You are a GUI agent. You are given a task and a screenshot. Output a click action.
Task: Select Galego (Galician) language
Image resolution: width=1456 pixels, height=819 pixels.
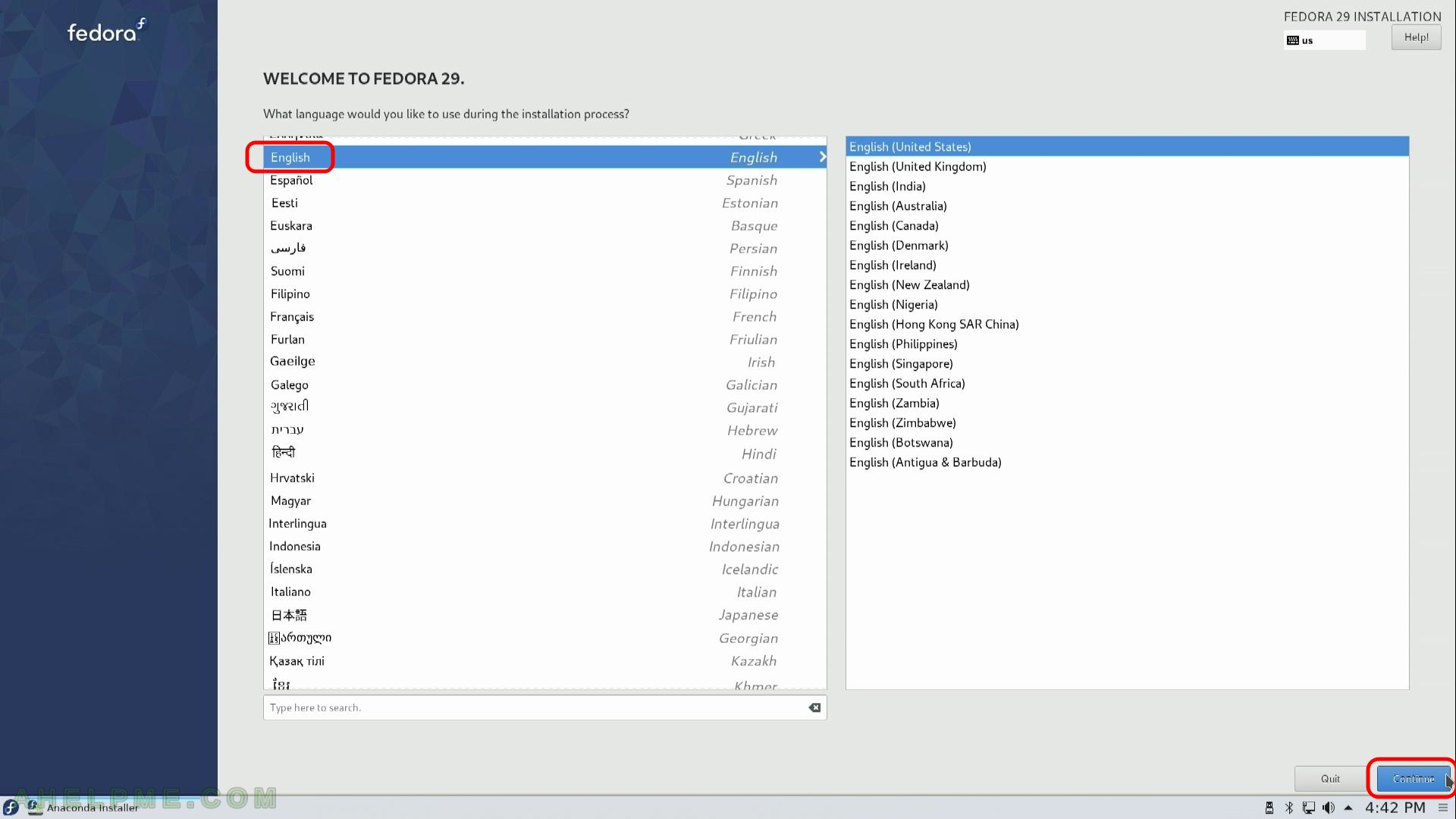point(544,384)
